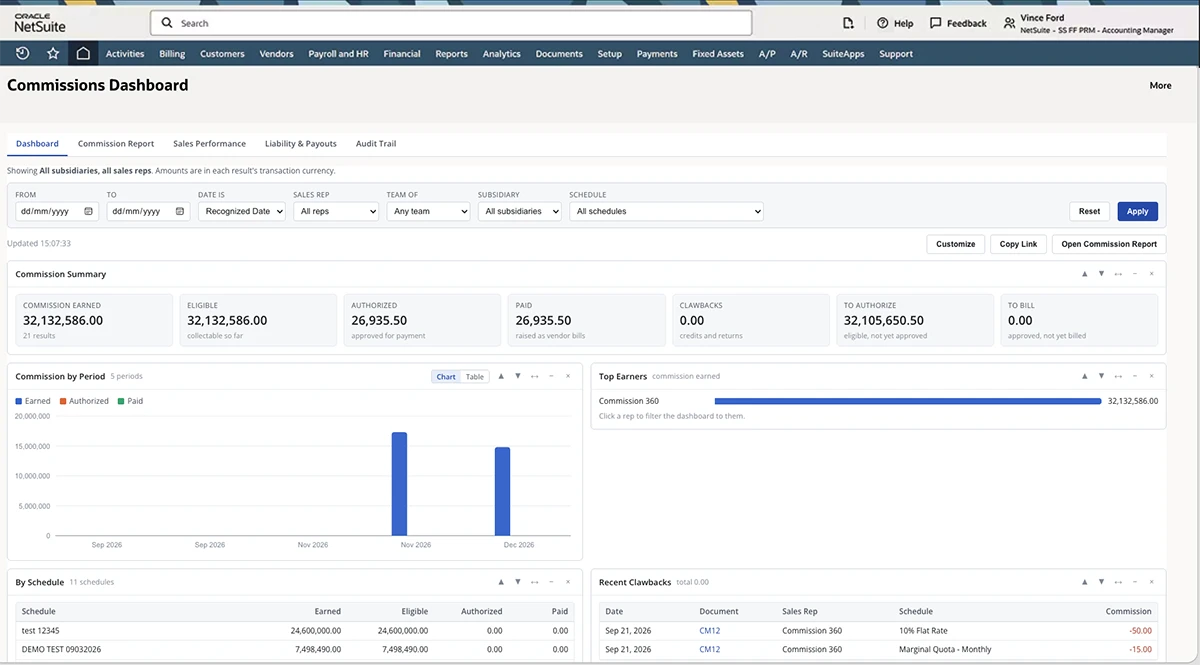Image resolution: width=1200 pixels, height=665 pixels.
Task: Toggle width of Commission by Period panel
Action: tap(534, 376)
